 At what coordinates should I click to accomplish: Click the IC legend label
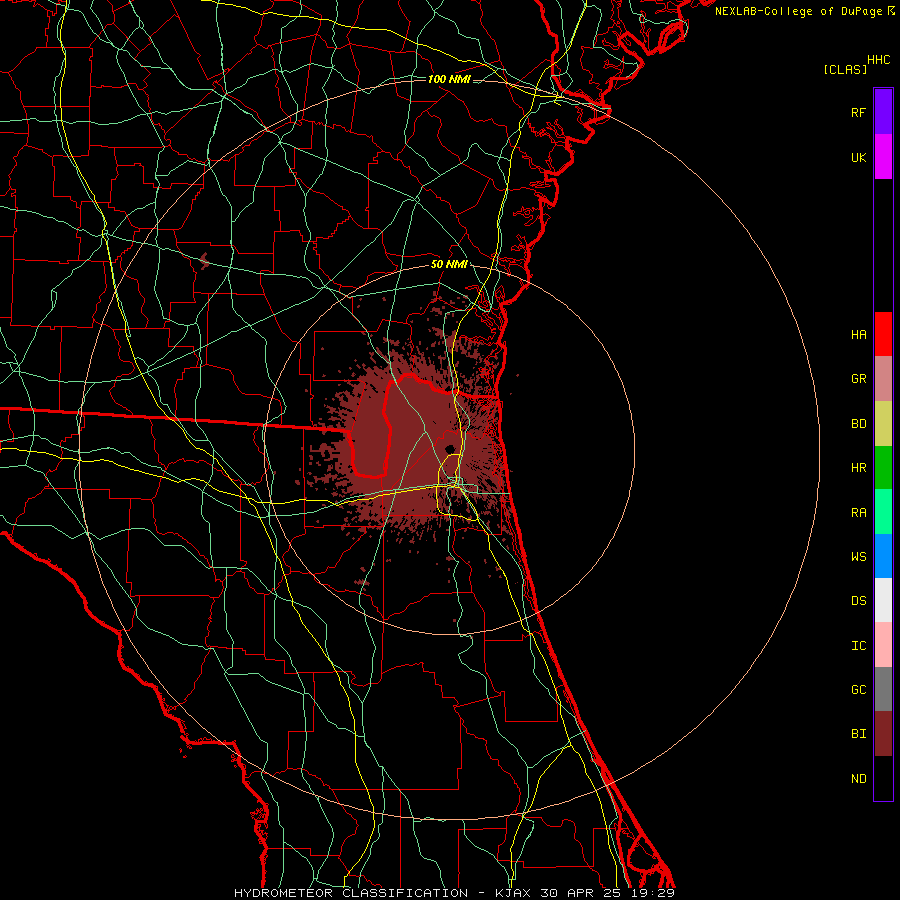tap(858, 645)
